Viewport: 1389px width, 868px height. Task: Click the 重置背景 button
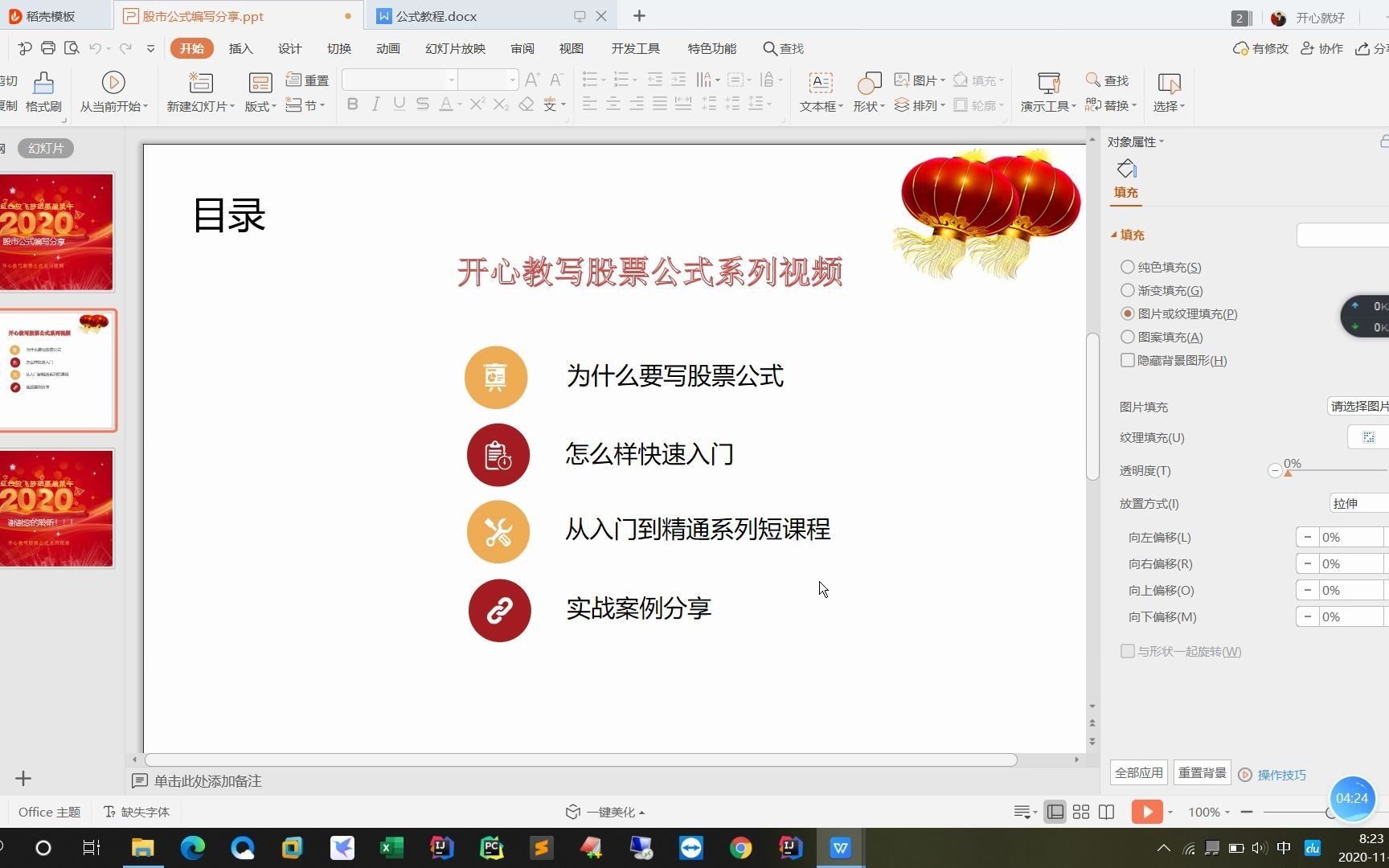point(1201,772)
